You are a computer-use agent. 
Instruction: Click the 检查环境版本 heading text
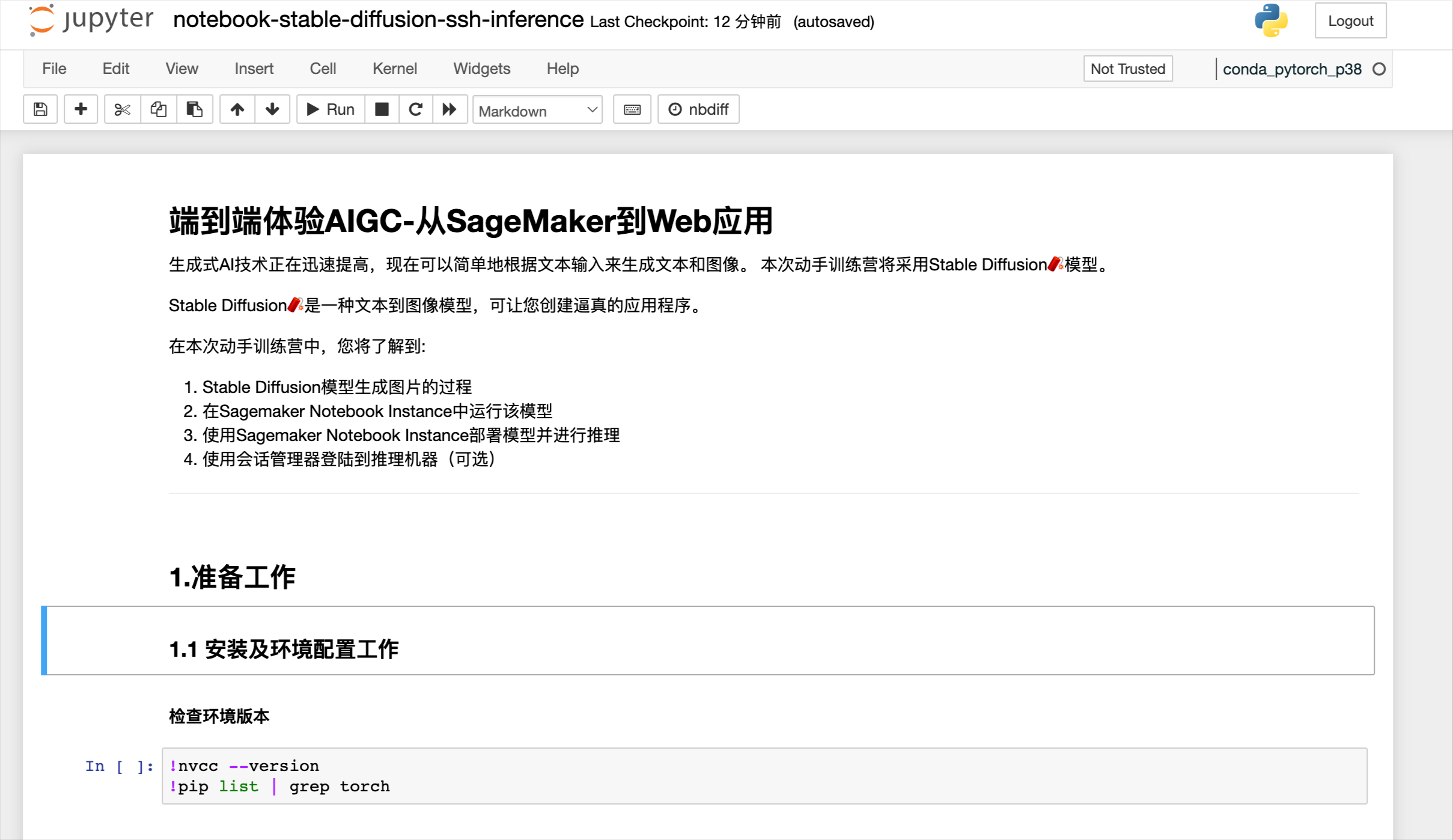pos(219,716)
